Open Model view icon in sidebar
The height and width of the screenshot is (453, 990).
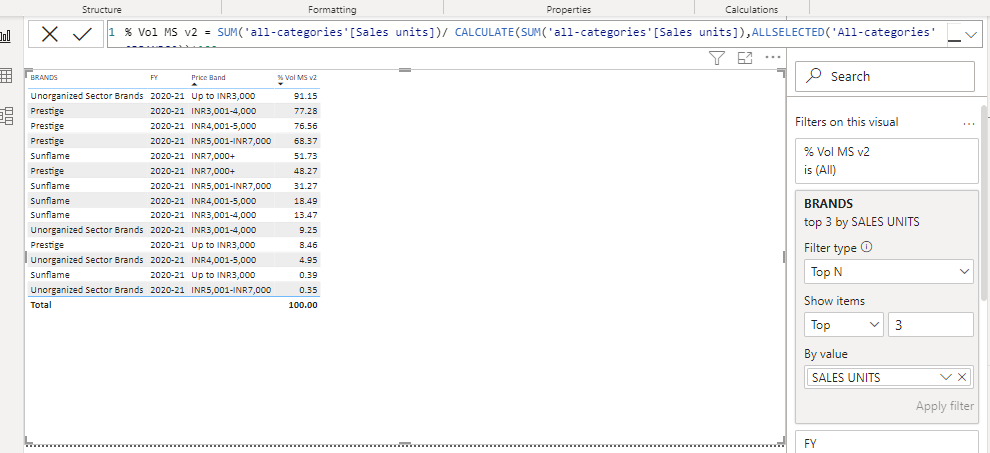(x=6, y=116)
